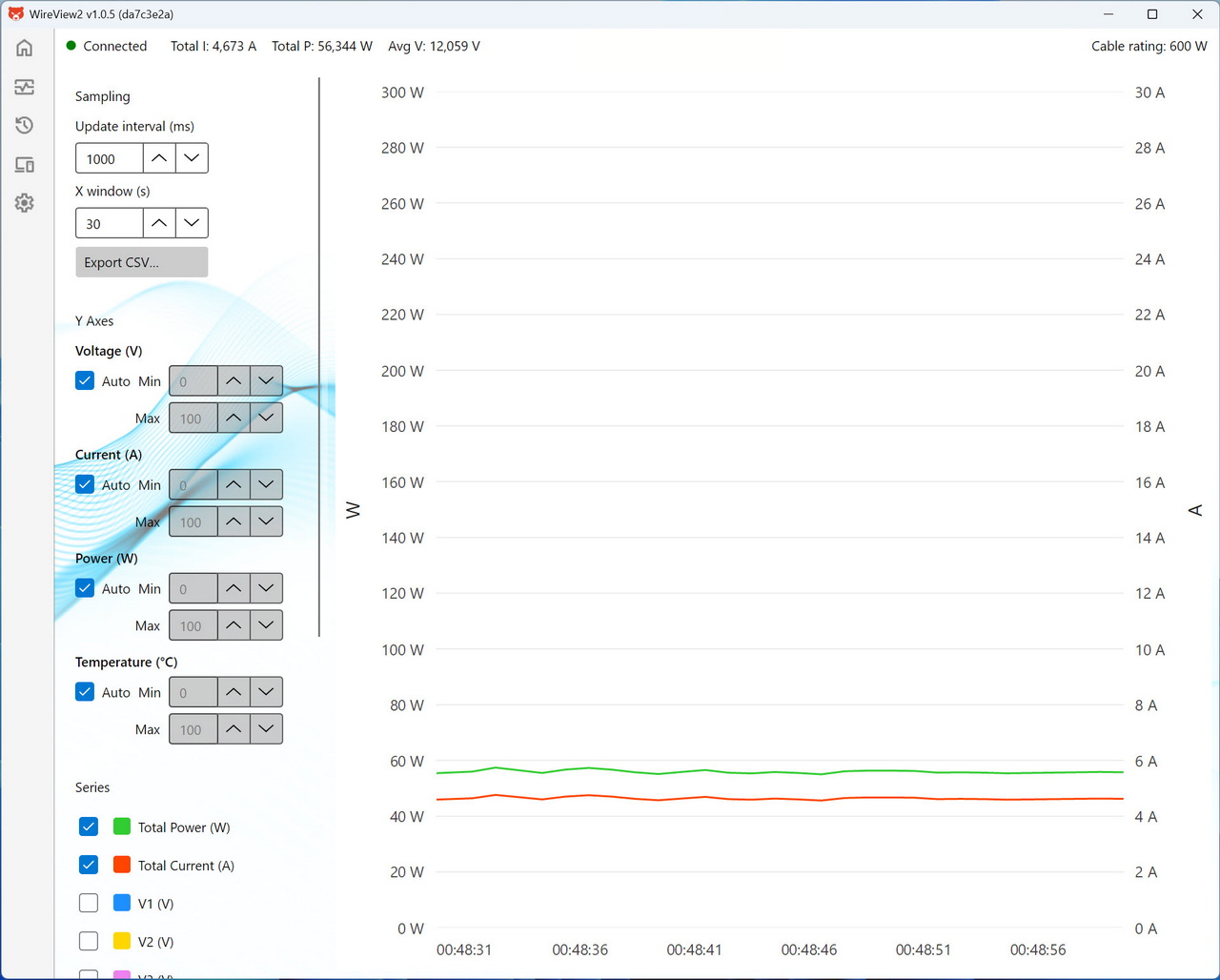Export data with Export CSV button

141,262
